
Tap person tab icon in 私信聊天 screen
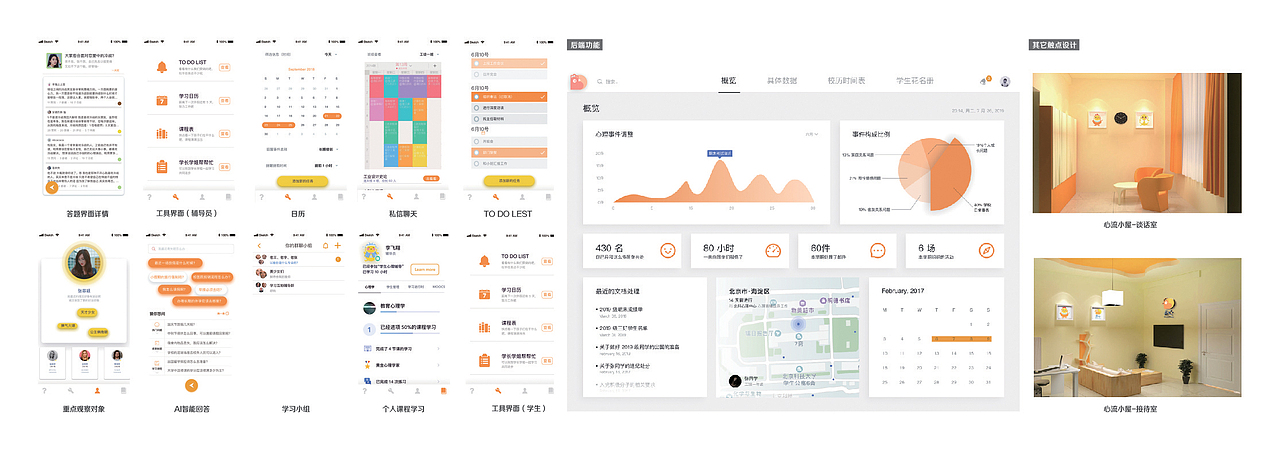click(x=414, y=198)
